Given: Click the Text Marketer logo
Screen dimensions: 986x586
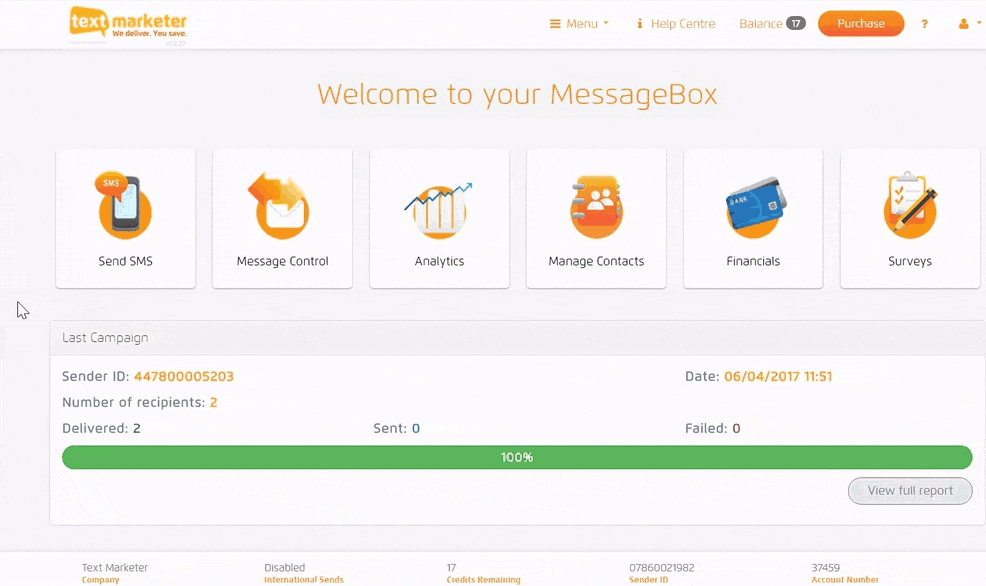Looking at the screenshot, I should 128,23.
